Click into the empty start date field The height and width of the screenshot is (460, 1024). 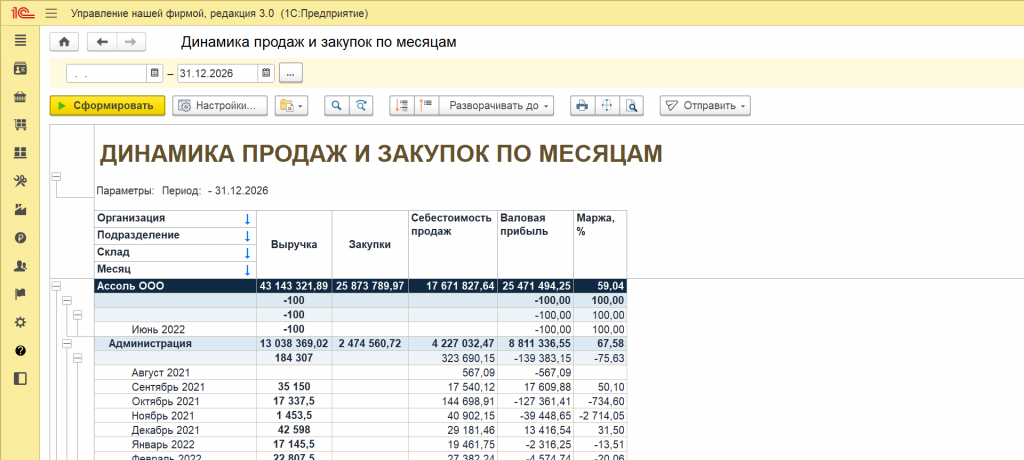(x=107, y=73)
